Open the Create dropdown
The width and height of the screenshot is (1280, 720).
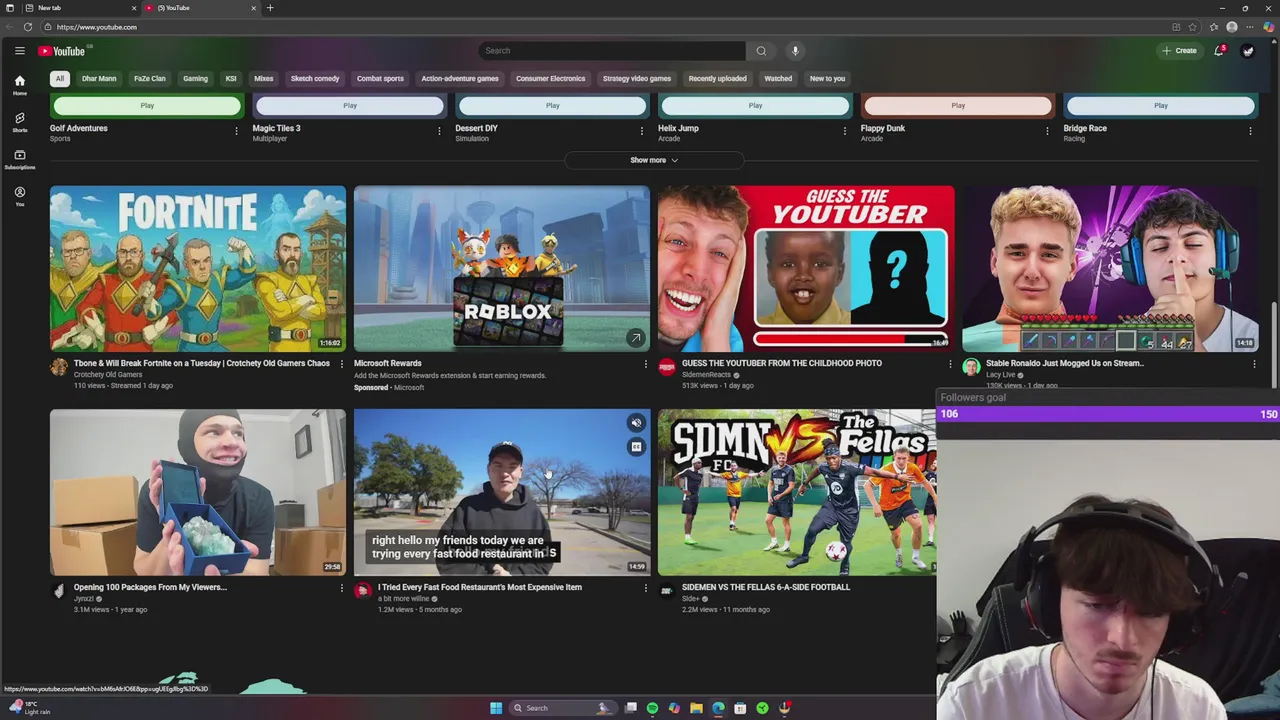(1179, 51)
